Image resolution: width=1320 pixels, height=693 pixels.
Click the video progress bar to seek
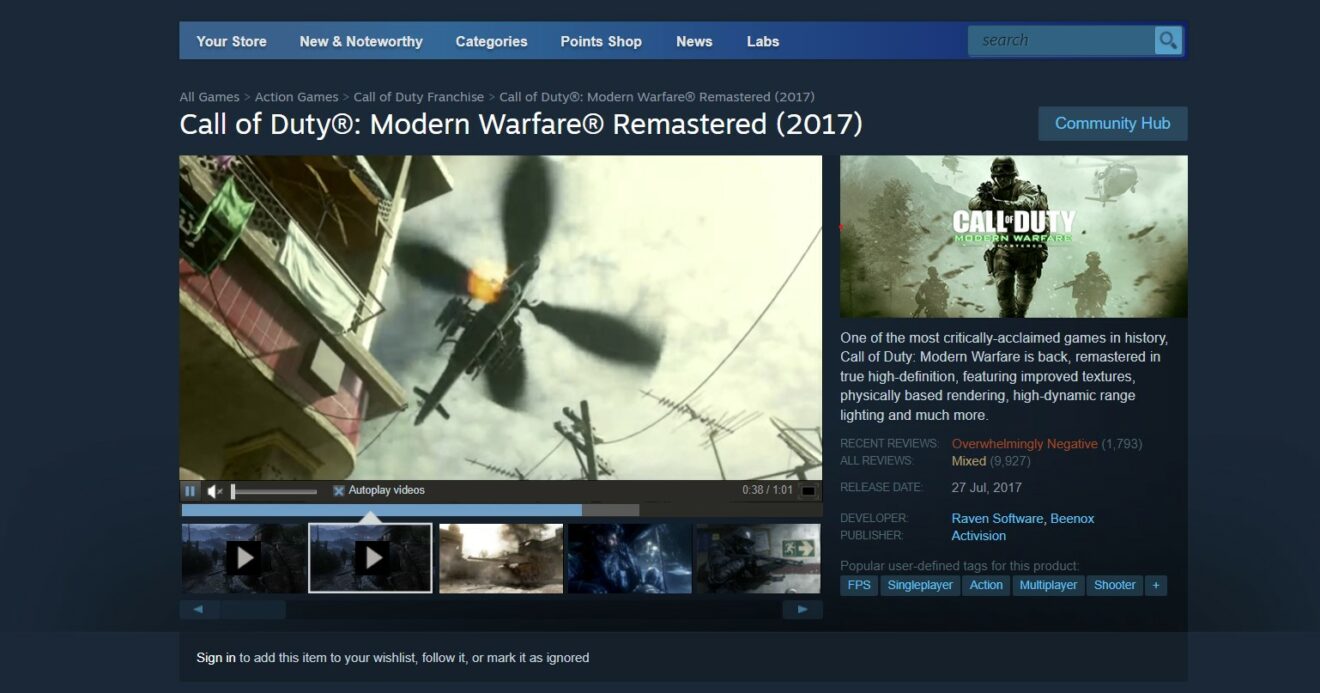pyautogui.click(x=450, y=510)
